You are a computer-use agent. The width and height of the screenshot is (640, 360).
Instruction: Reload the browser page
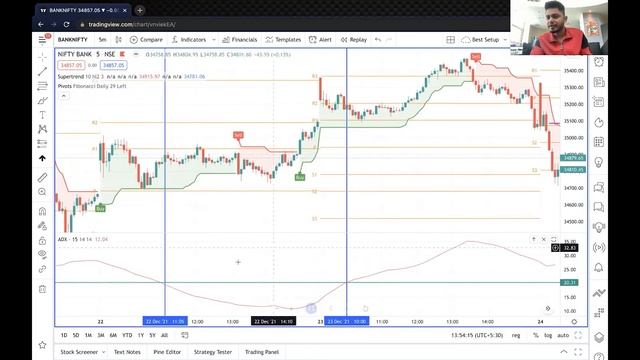pos(67,24)
